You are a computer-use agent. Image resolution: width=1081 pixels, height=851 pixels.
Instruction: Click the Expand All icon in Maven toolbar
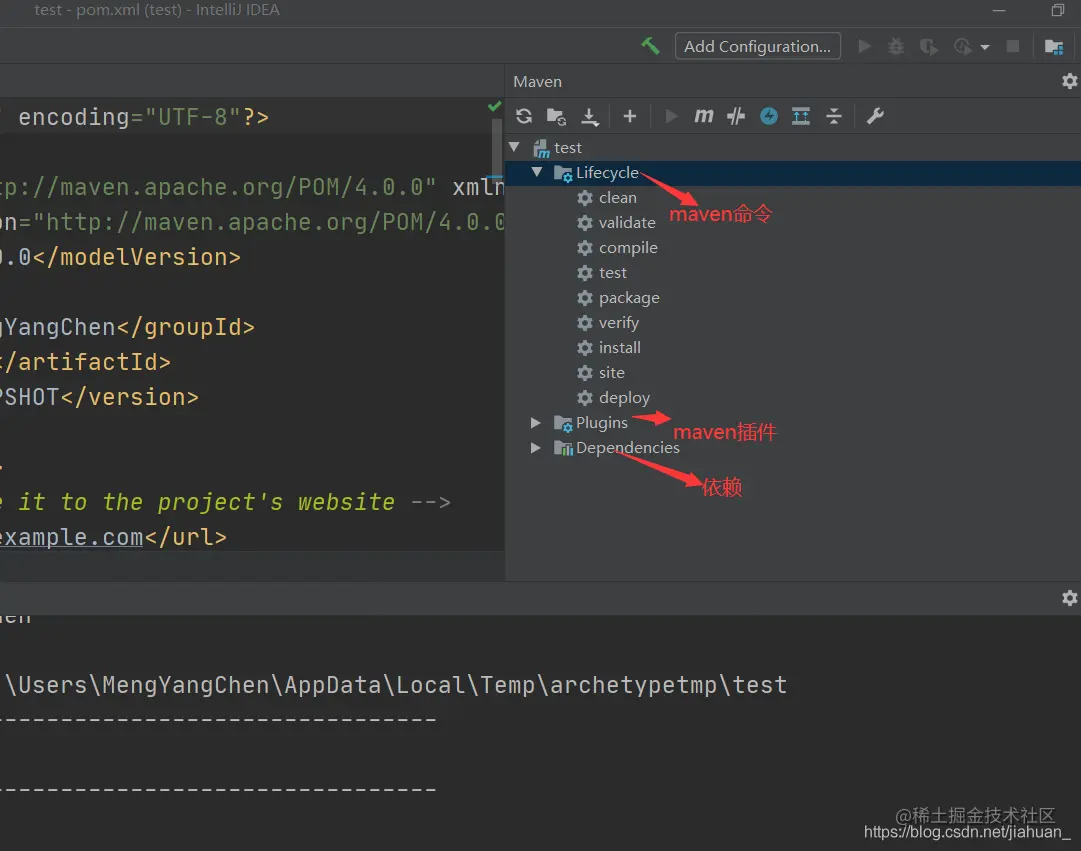[x=801, y=116]
